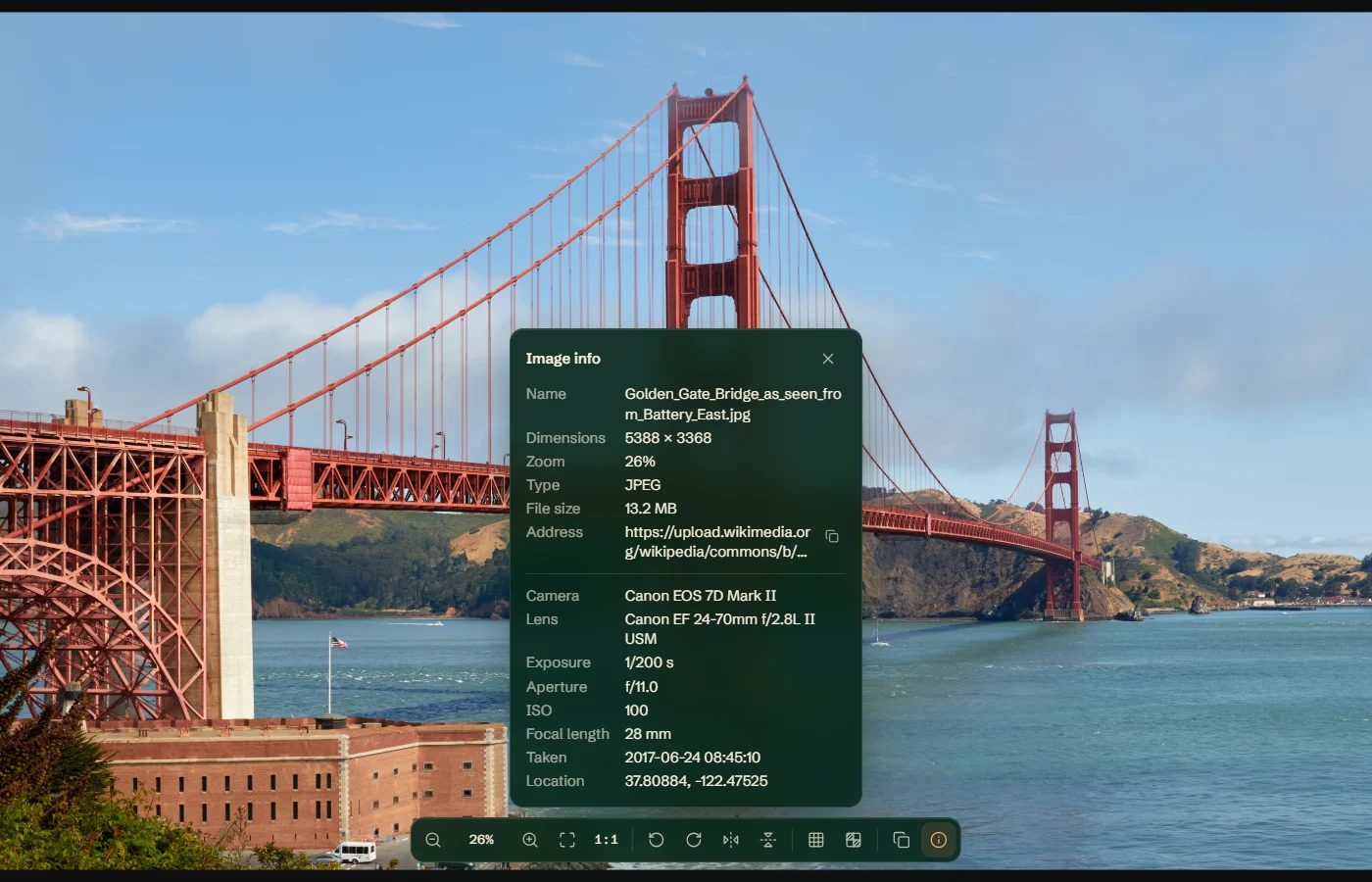Copy image using toolbar copy icon
Screen dimensions: 1372x882
902,840
